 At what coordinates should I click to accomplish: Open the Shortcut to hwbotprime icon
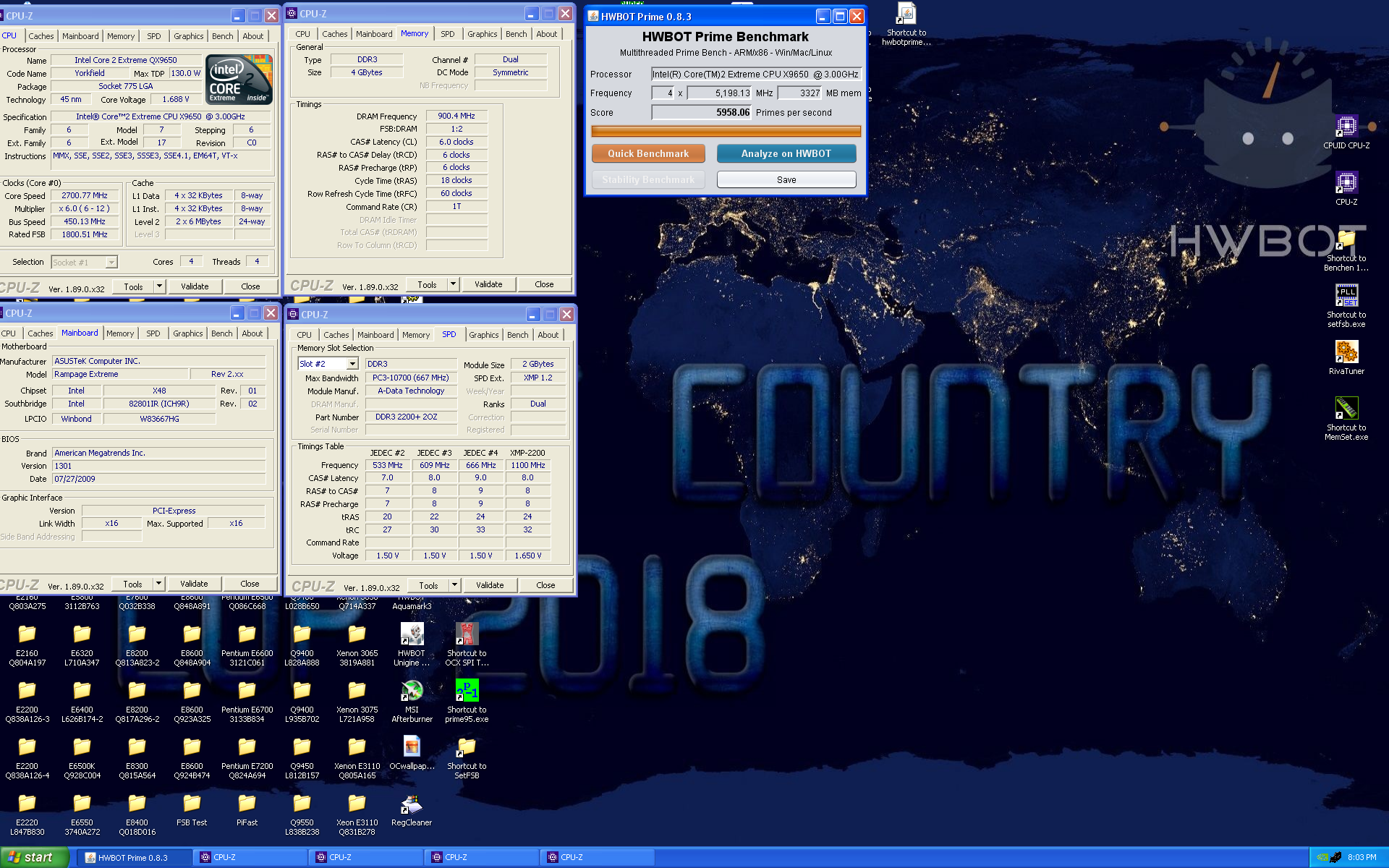(x=906, y=24)
